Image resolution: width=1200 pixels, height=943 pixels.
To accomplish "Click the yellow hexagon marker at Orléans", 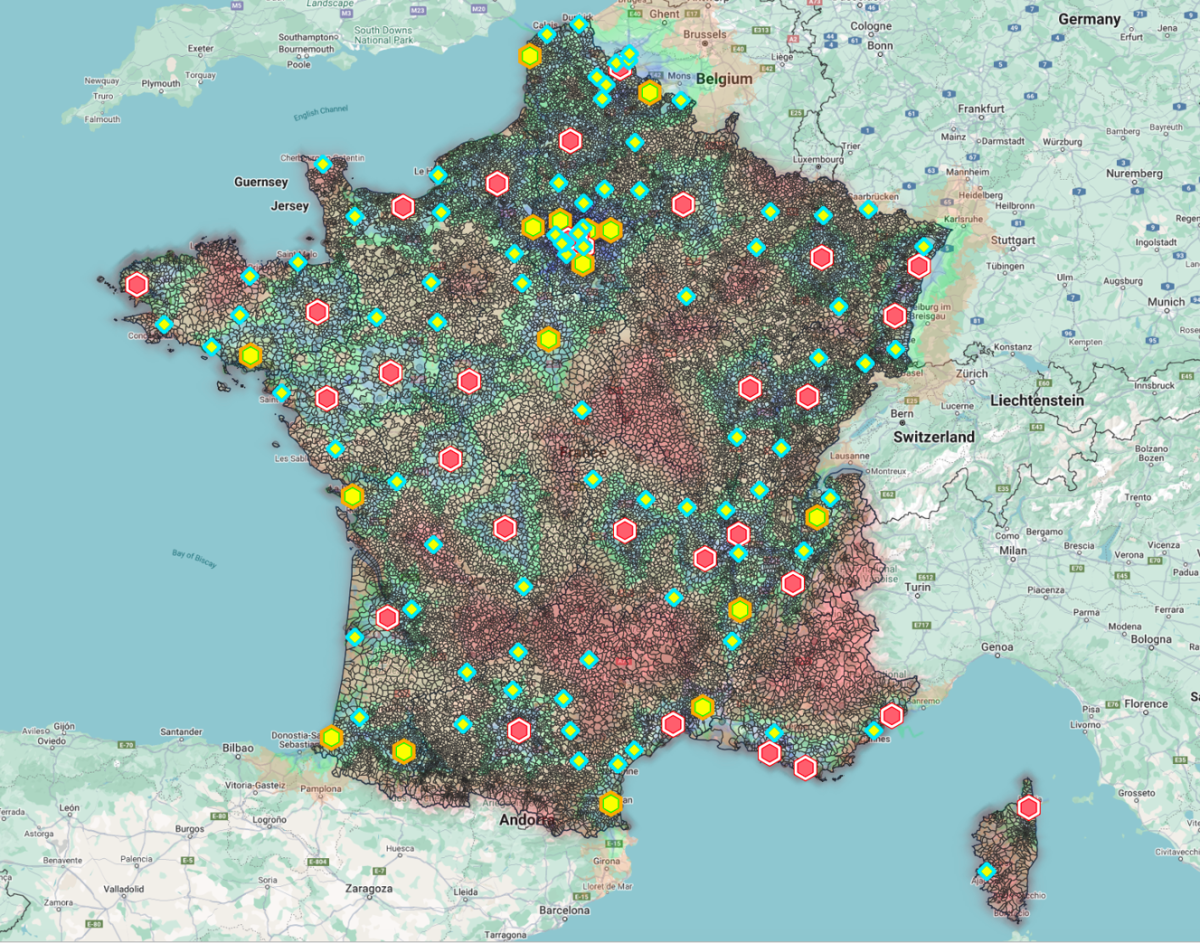I will pyautogui.click(x=548, y=339).
